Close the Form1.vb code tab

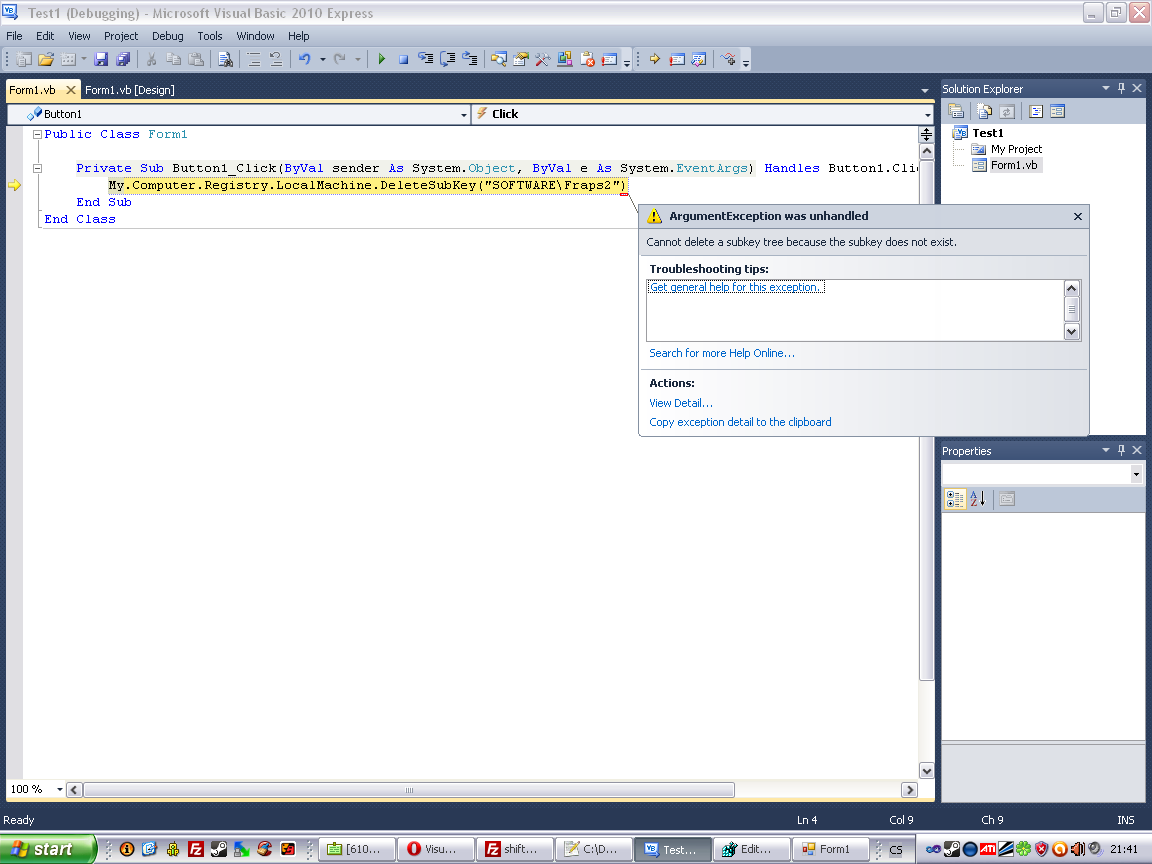(71, 90)
